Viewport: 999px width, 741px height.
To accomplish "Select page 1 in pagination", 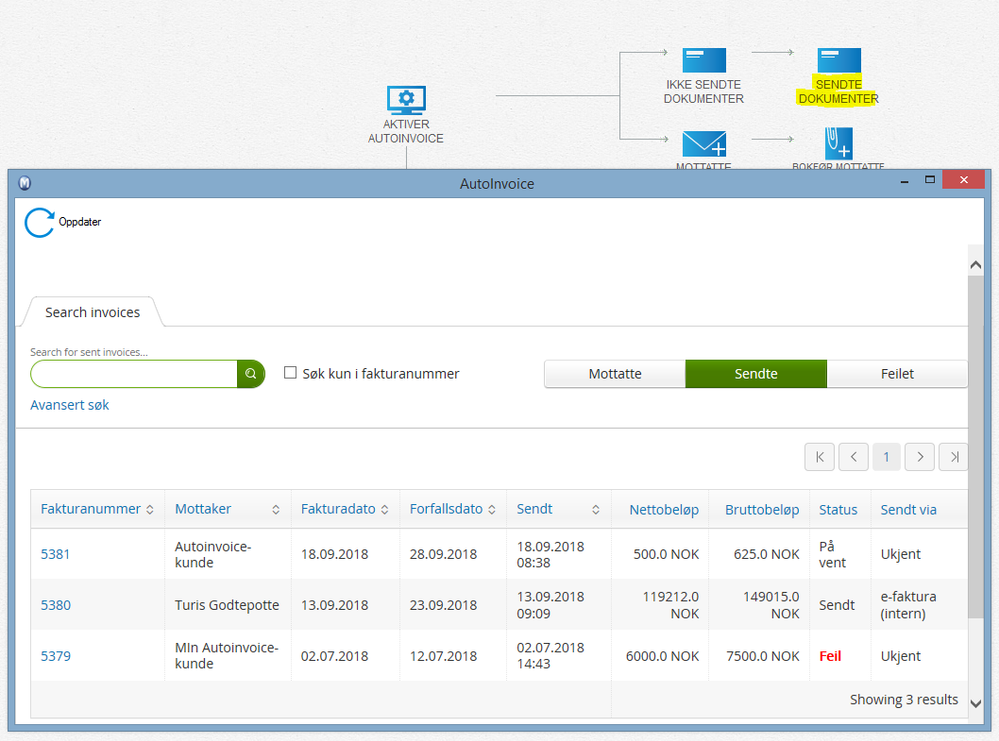I will coord(886,457).
